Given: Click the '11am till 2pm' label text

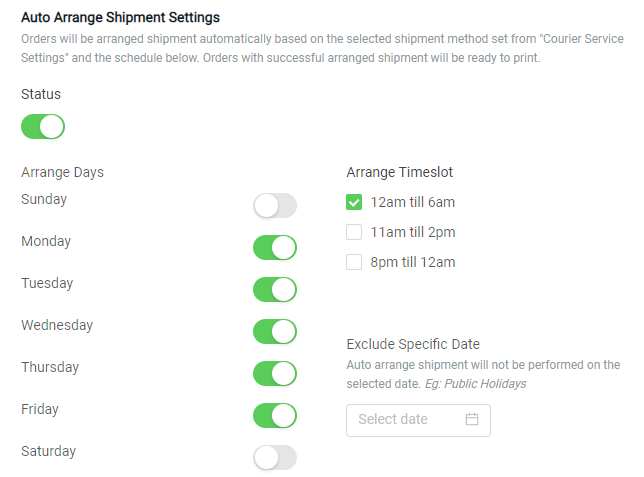Looking at the screenshot, I should coord(413,232).
